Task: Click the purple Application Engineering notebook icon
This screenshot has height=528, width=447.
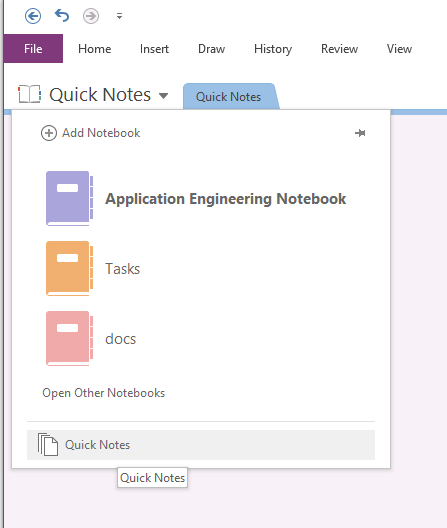Action: [69, 198]
